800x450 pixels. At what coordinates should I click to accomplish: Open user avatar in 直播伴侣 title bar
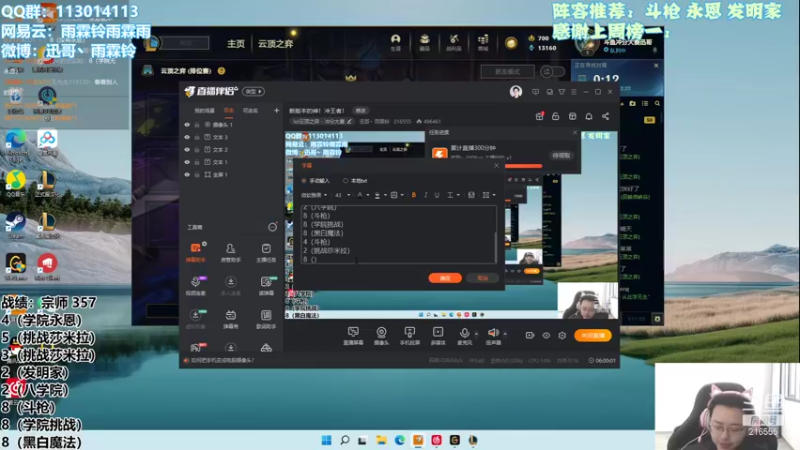coord(516,92)
